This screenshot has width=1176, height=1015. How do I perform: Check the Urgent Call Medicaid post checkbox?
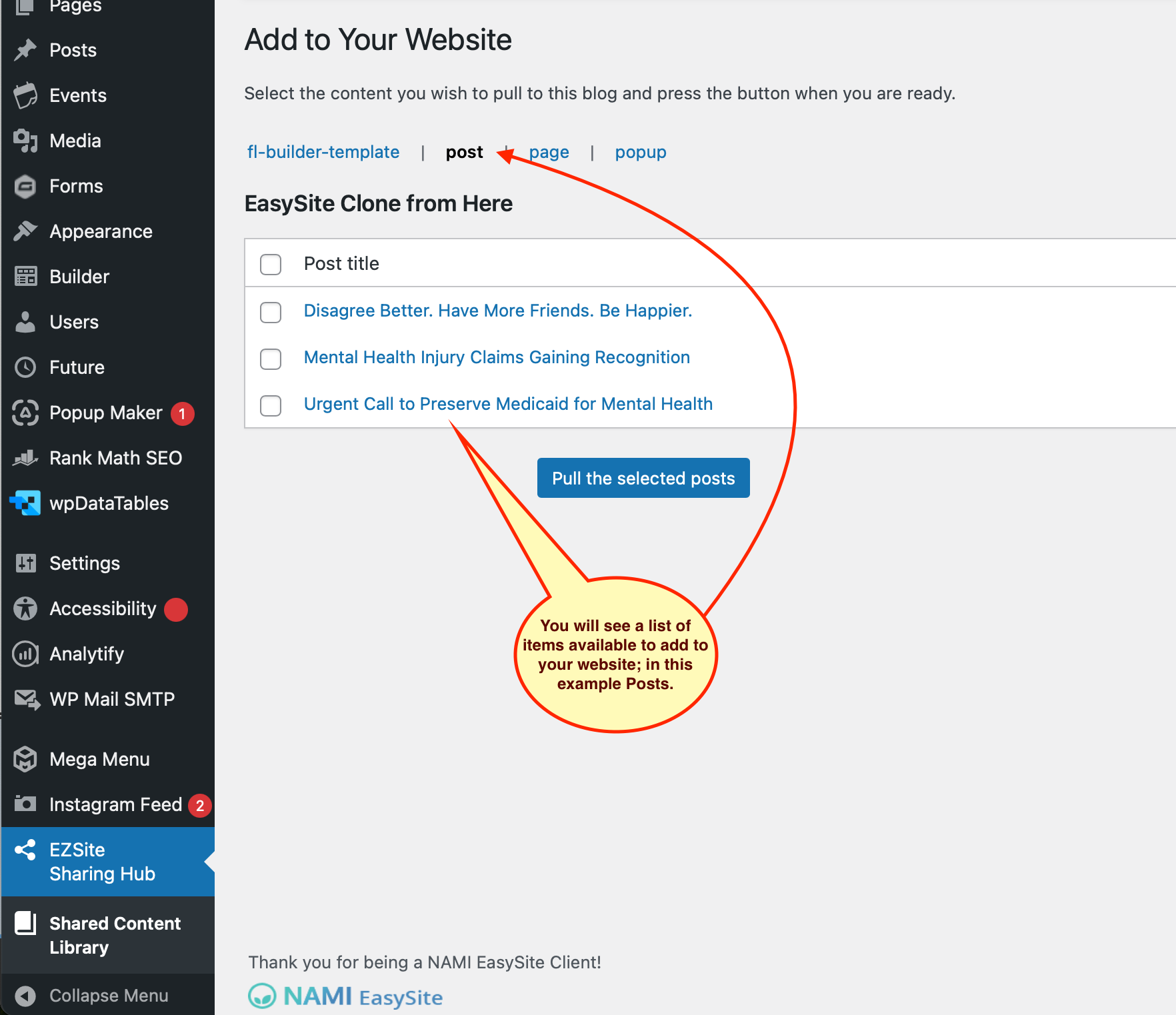(271, 405)
